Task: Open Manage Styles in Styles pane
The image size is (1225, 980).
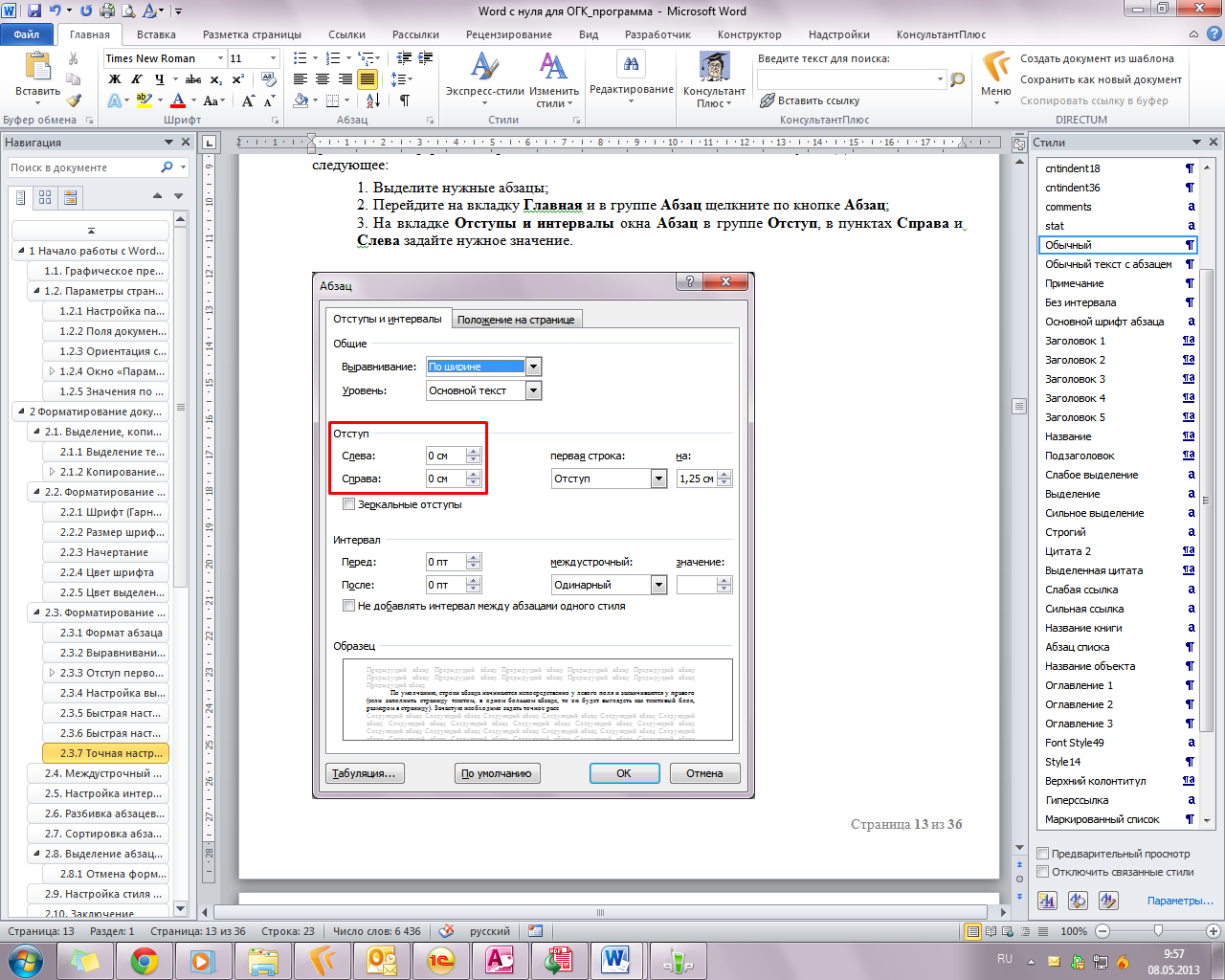Action: pos(1108,901)
